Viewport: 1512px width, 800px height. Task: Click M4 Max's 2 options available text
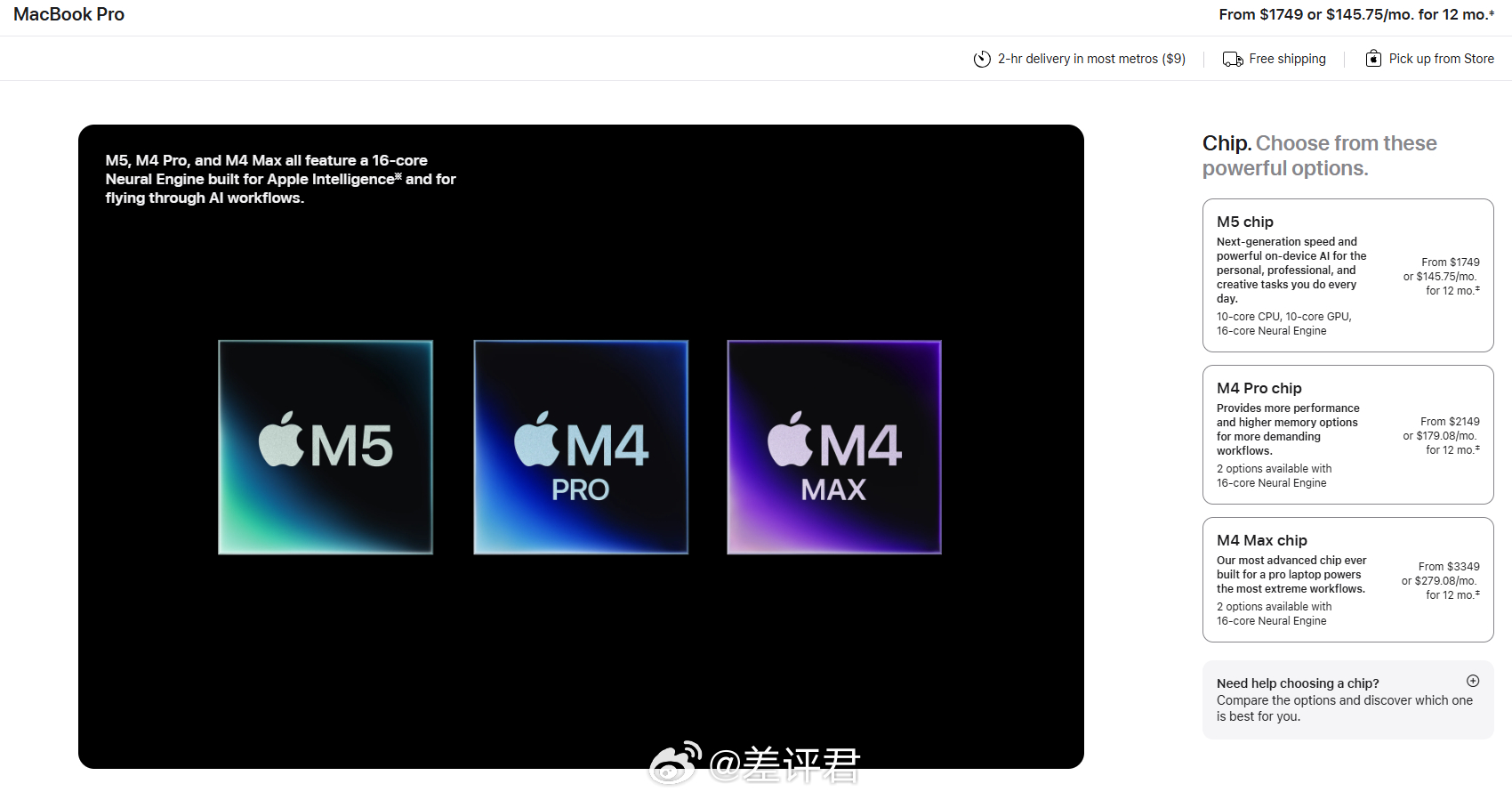pyautogui.click(x=1274, y=607)
